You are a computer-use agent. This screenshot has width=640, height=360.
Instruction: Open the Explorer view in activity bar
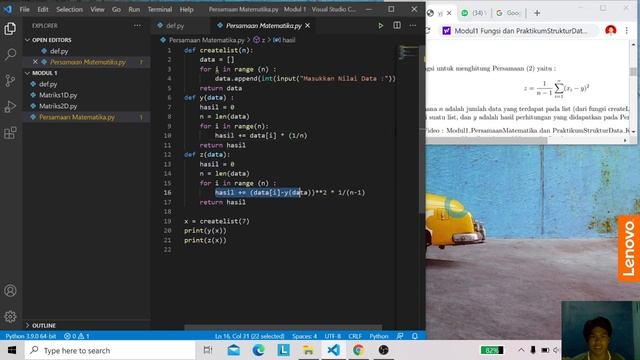click(x=10, y=29)
